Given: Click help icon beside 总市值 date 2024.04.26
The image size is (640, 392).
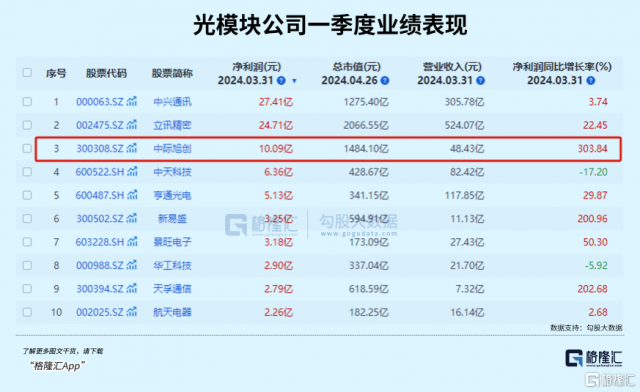Looking at the screenshot, I should (385, 80).
